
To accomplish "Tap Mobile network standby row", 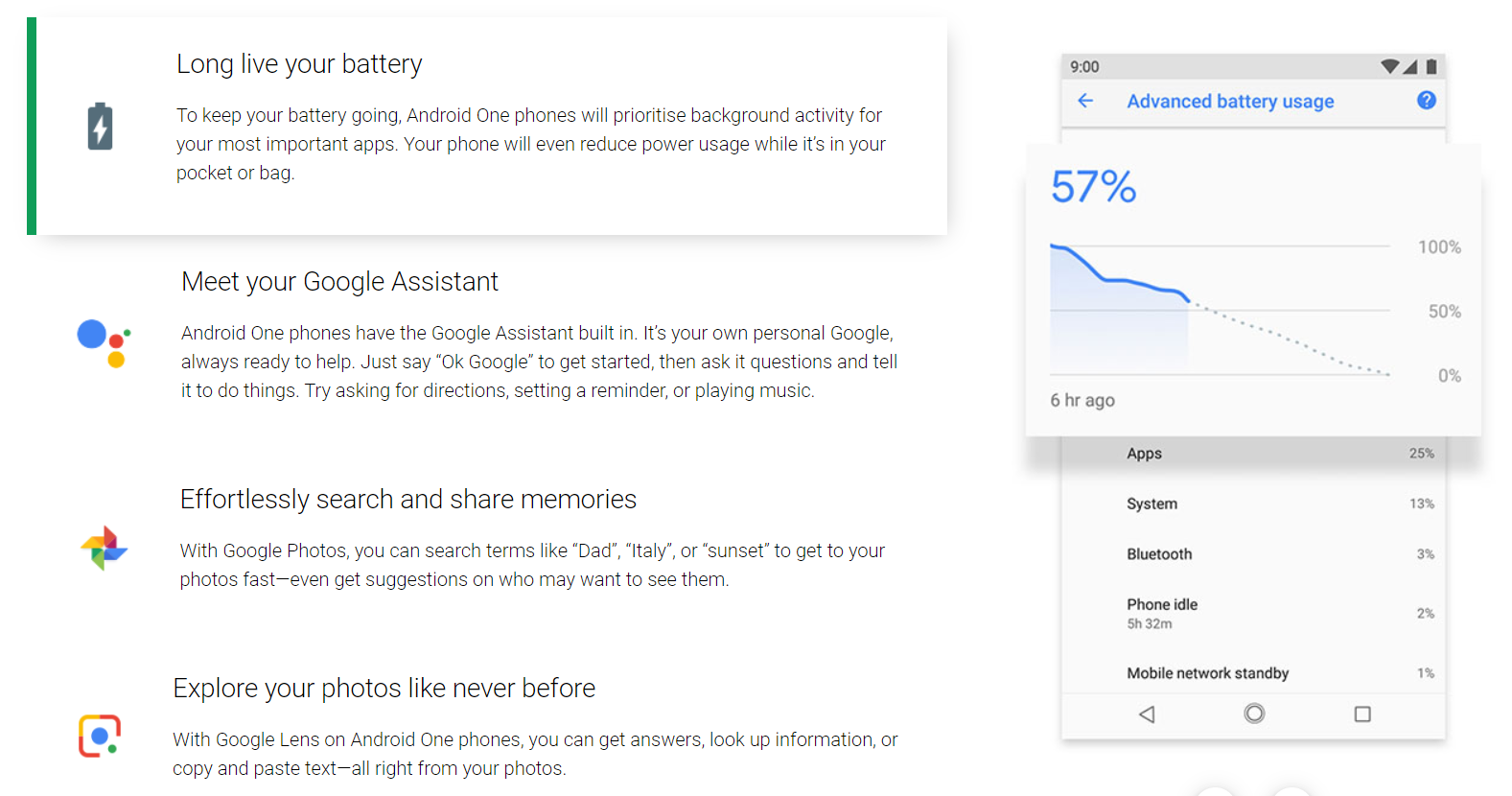I will [x=1253, y=673].
